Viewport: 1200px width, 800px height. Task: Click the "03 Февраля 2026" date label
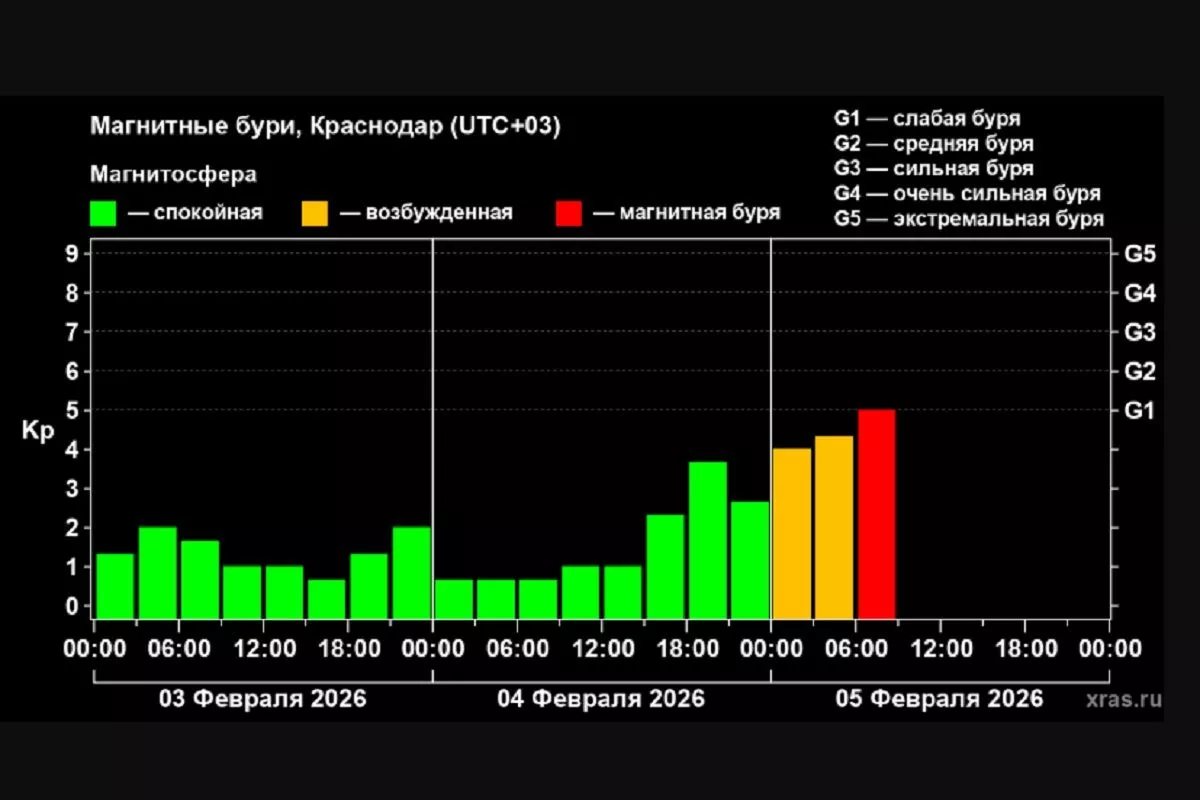[x=263, y=698]
